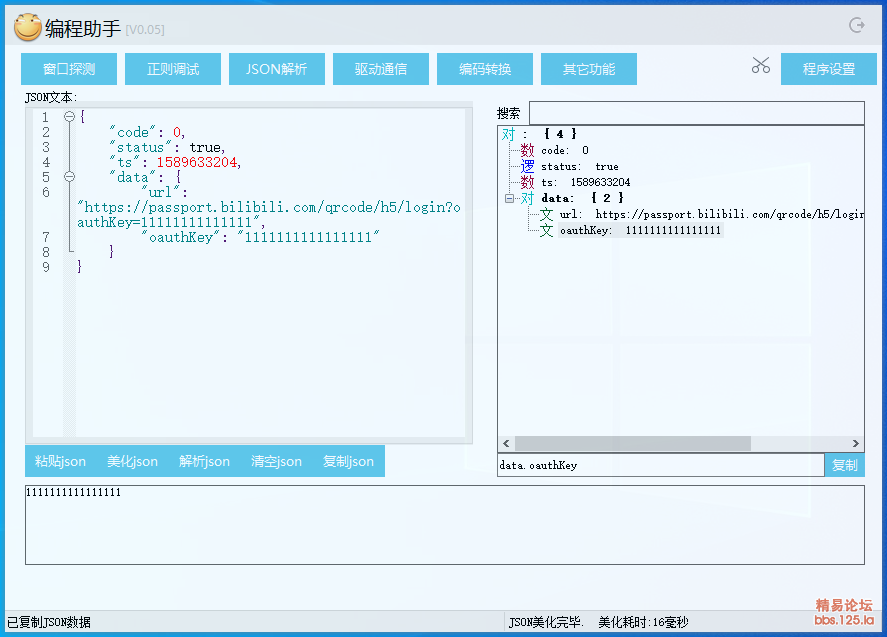Fold the root brace at line 1
Screen dimensions: 887x637
[69, 117]
